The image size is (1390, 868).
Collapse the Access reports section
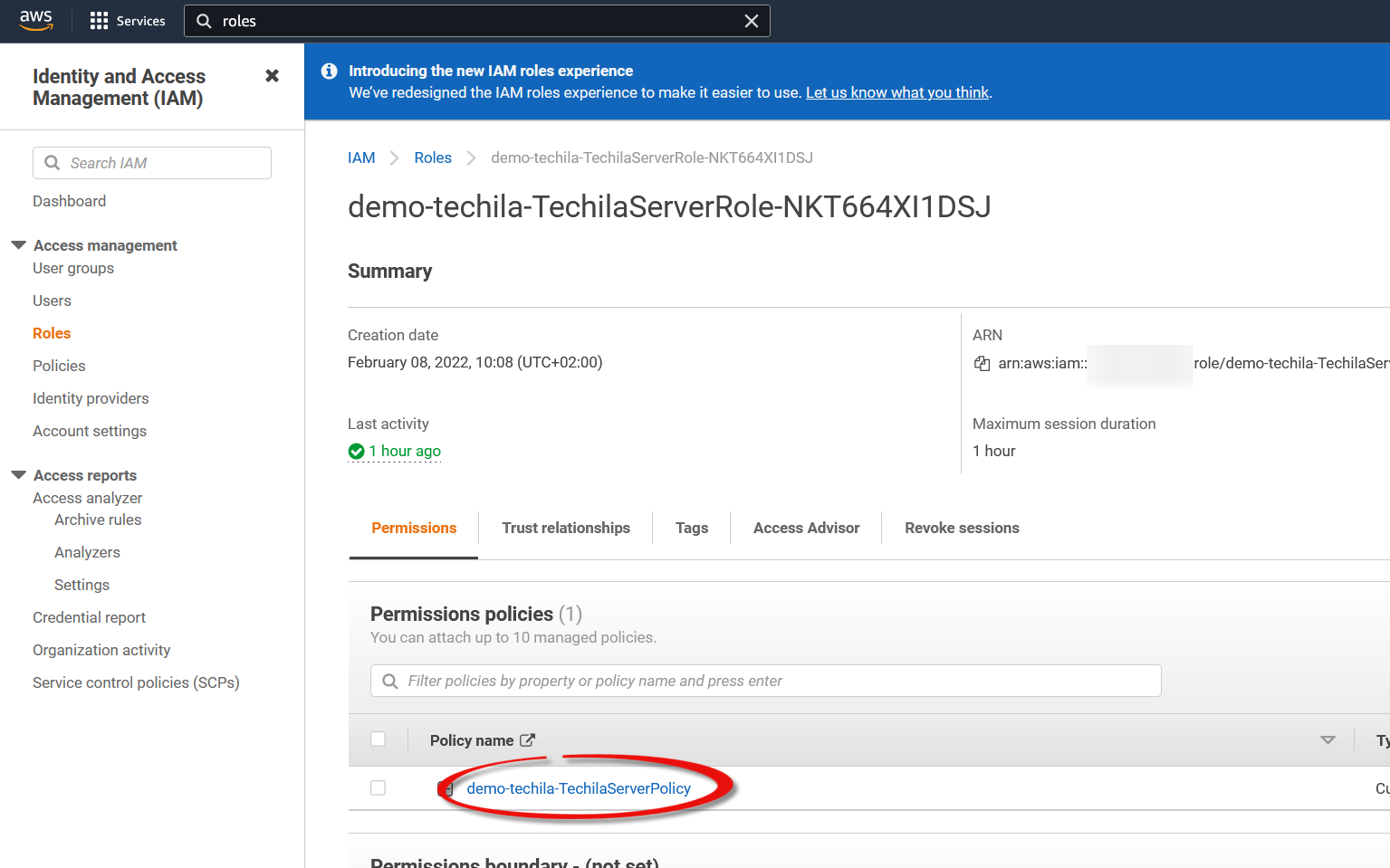tap(18, 475)
